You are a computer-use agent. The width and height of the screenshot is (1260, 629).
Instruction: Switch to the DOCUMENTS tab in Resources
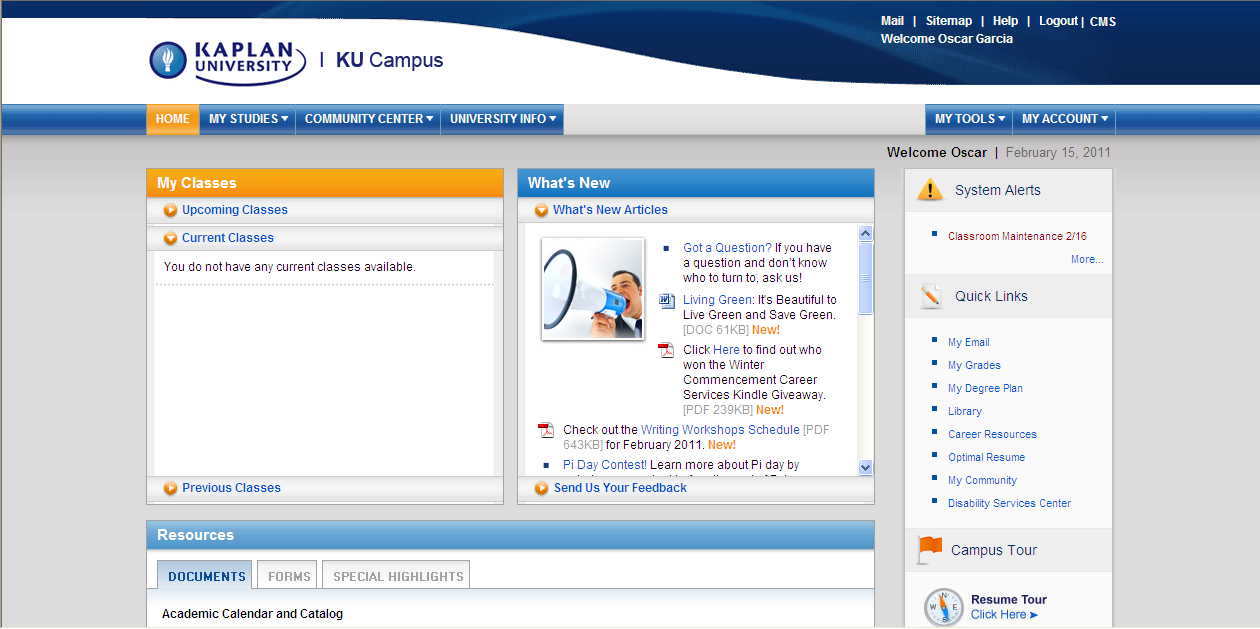pos(206,576)
